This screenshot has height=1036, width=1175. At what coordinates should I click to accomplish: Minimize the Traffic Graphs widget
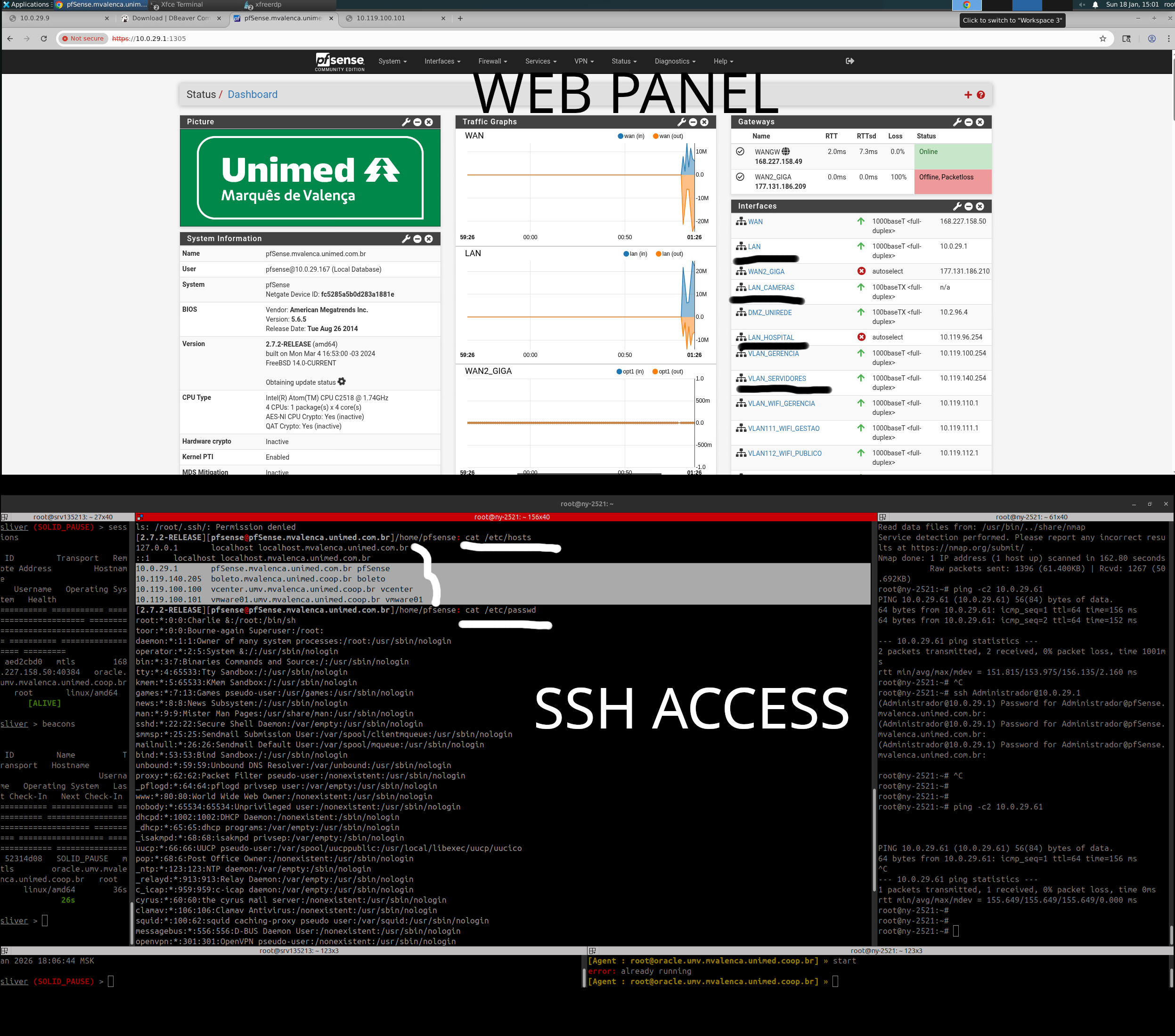click(693, 122)
